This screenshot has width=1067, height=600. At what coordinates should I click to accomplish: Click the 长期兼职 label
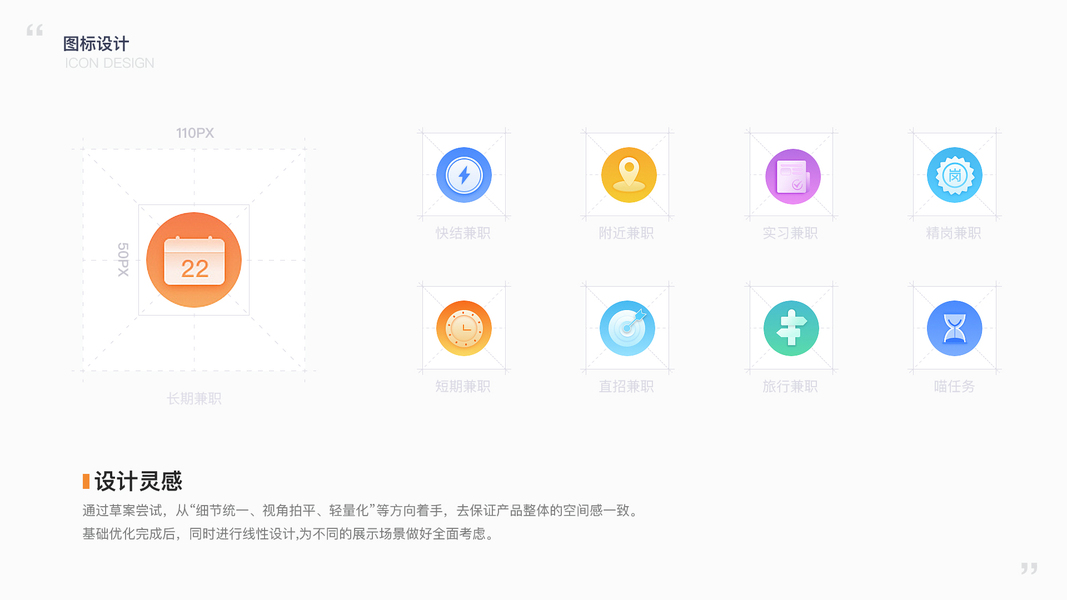[x=194, y=399]
